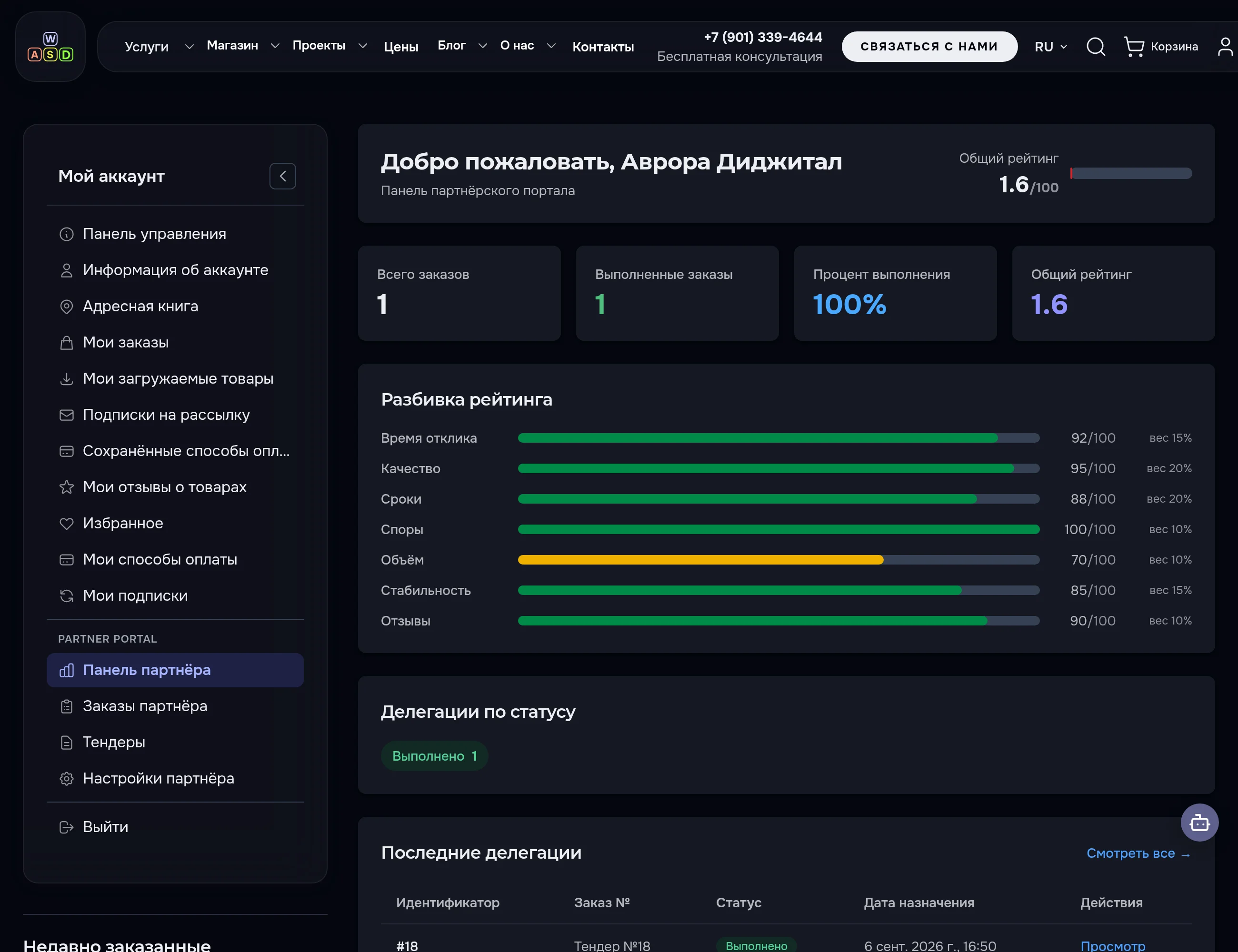Go to Контакты in navigation

(602, 47)
